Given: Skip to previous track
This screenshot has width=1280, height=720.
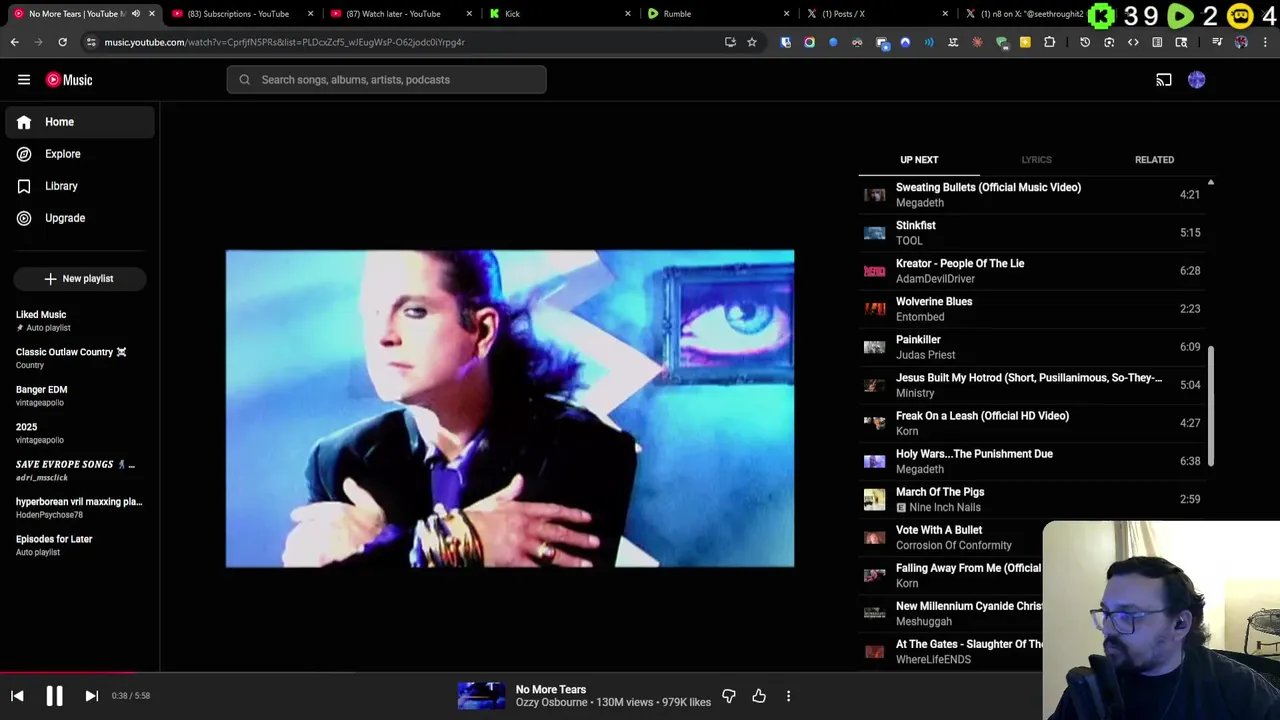Looking at the screenshot, I should (17, 696).
